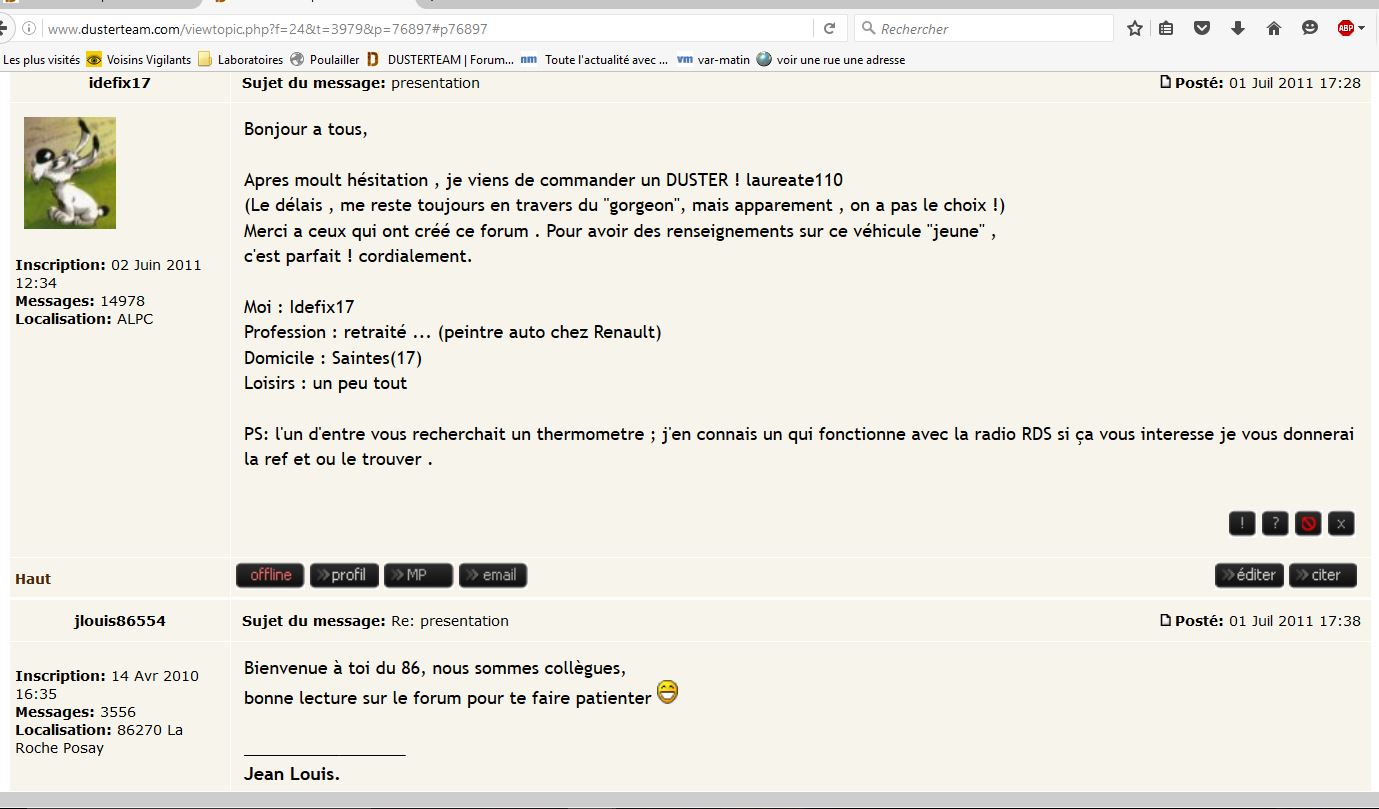Click the laughing smiley in jlouis86554's reply
The image size is (1379, 809).
(667, 692)
